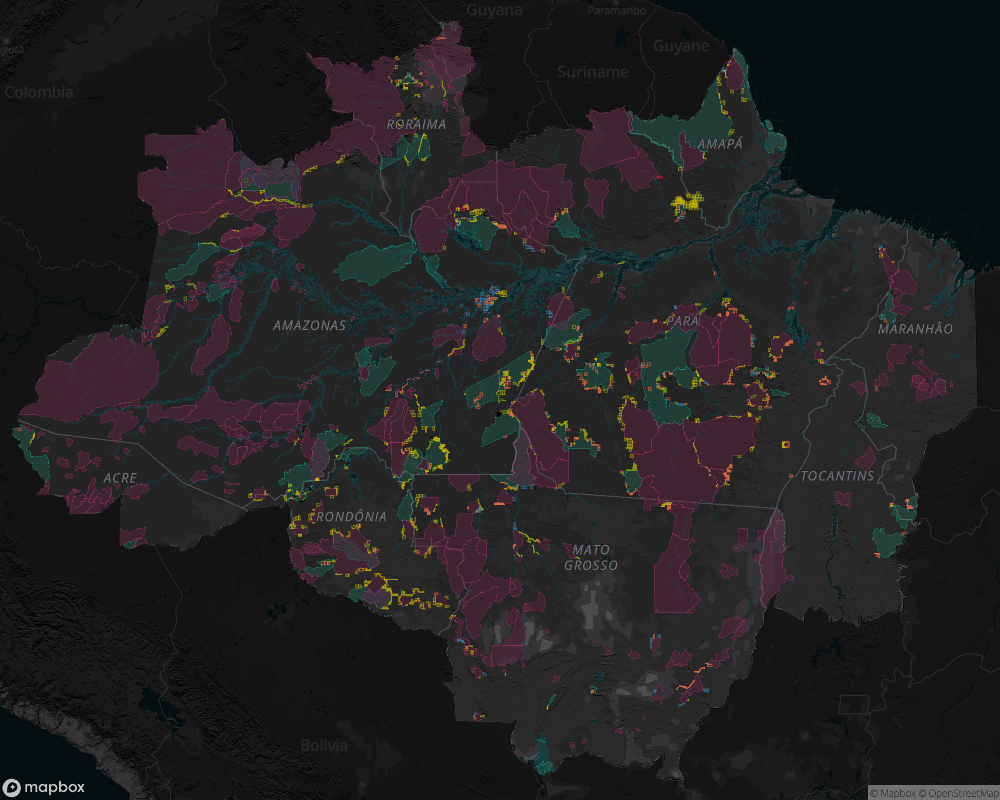Viewport: 1000px width, 800px height.
Task: Click the RONDÔNIA state label
Action: pyautogui.click(x=350, y=516)
